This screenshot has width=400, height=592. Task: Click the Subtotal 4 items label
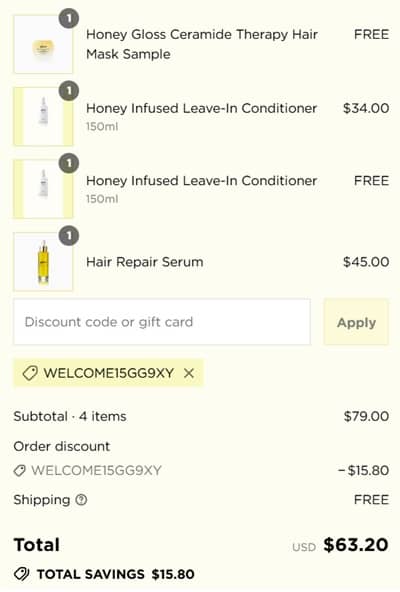tap(70, 416)
